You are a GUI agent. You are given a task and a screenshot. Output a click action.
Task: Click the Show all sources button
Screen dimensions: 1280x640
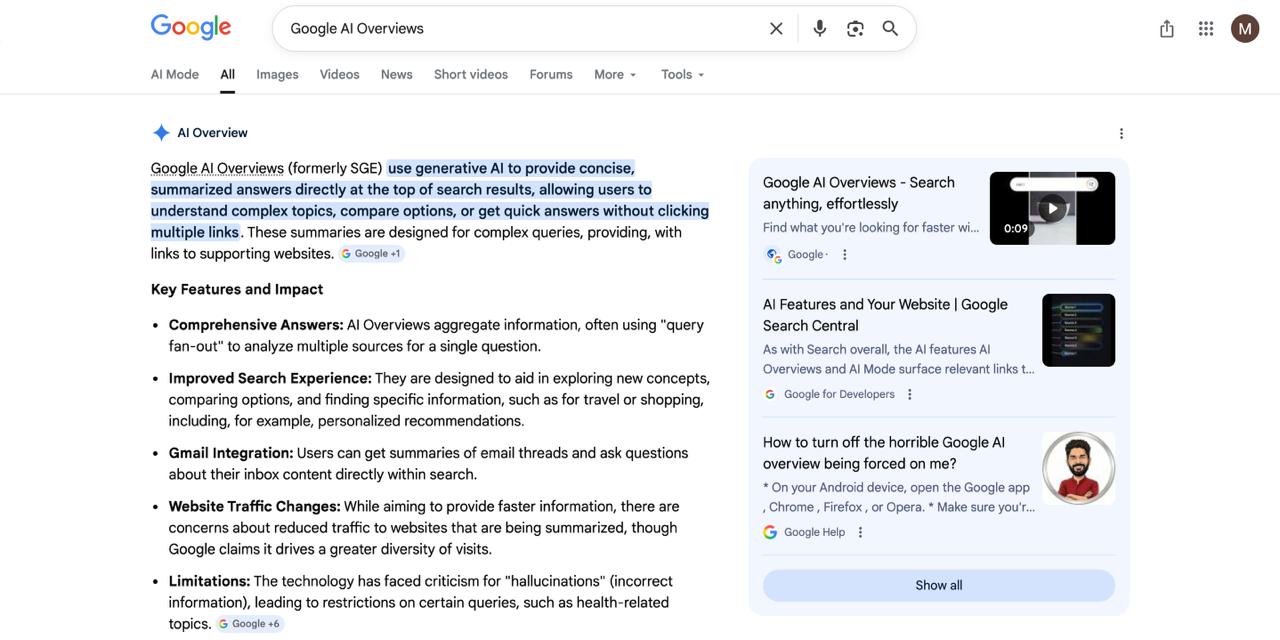[x=939, y=586]
